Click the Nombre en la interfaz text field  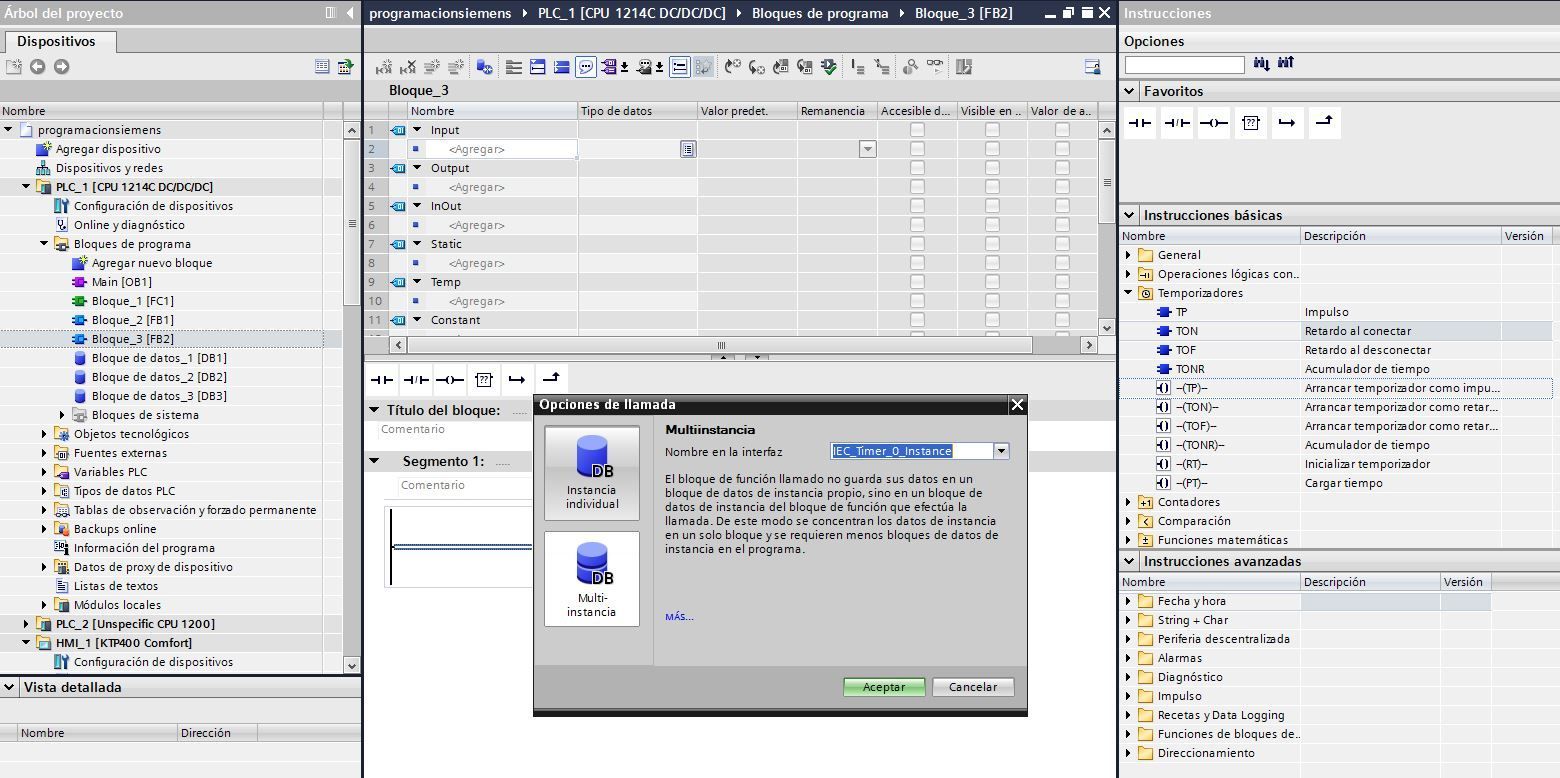pos(912,451)
